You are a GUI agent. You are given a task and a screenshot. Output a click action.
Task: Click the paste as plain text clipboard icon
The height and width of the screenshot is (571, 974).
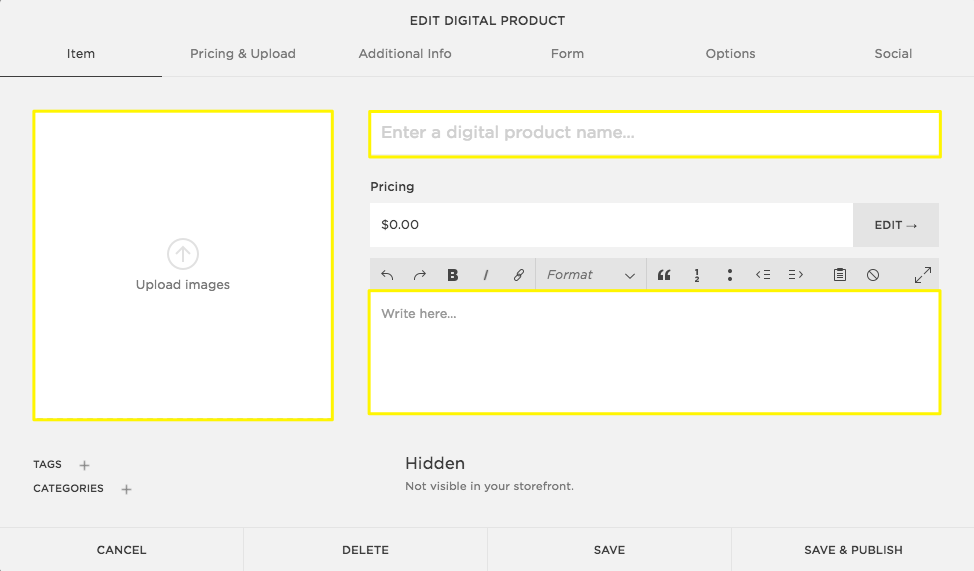840,275
